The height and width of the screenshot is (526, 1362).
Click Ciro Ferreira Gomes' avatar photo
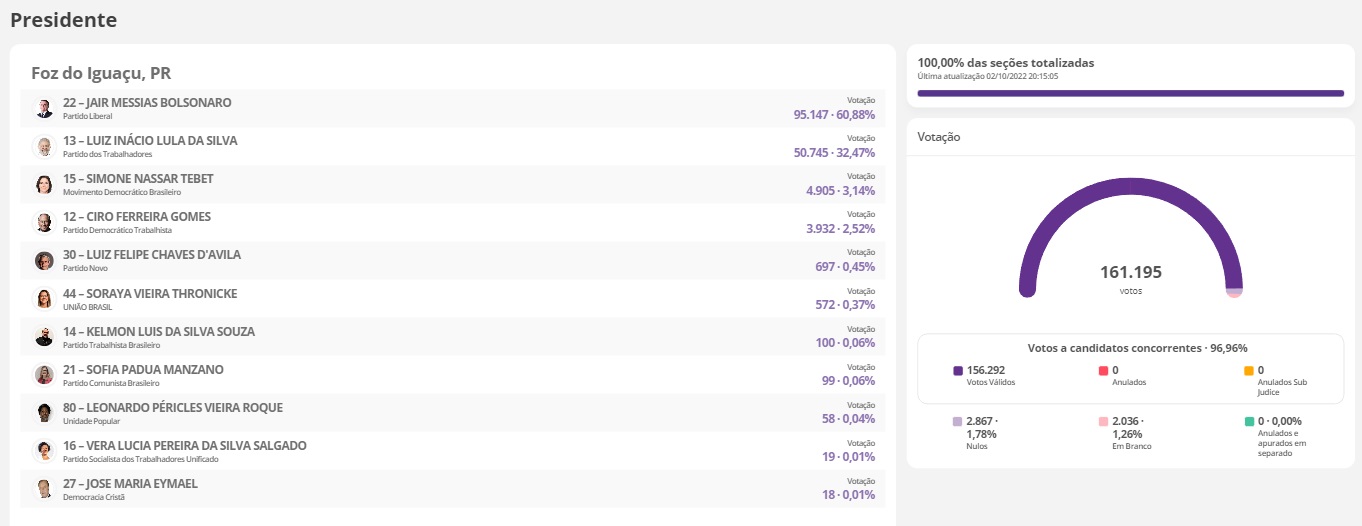tap(44, 222)
